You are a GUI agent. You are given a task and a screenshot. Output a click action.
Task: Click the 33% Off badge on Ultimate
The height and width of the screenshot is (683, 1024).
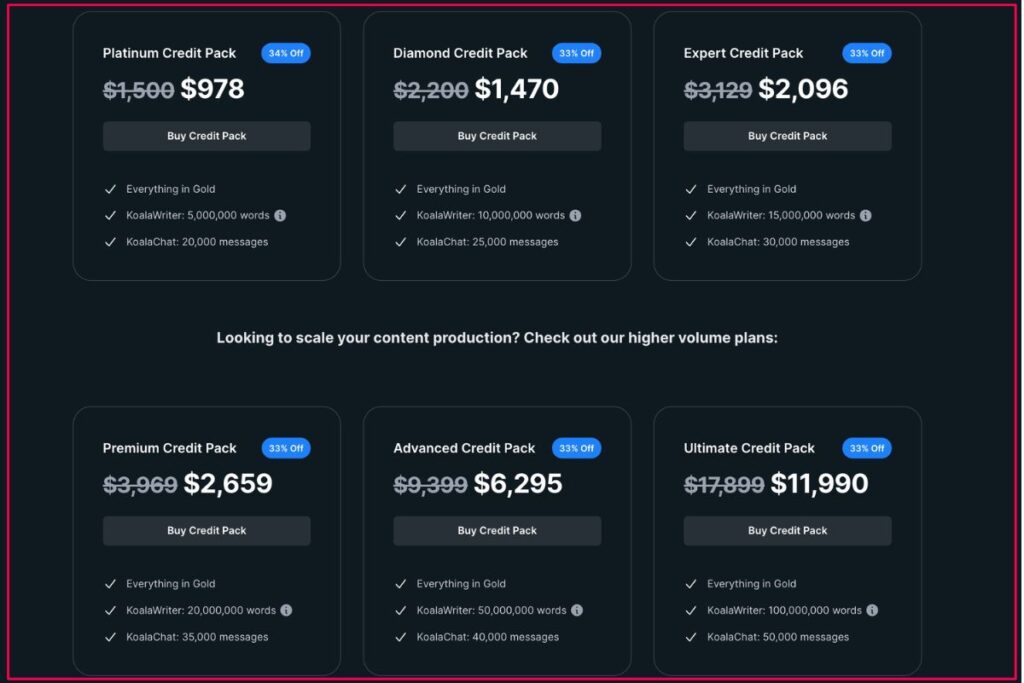pos(867,448)
